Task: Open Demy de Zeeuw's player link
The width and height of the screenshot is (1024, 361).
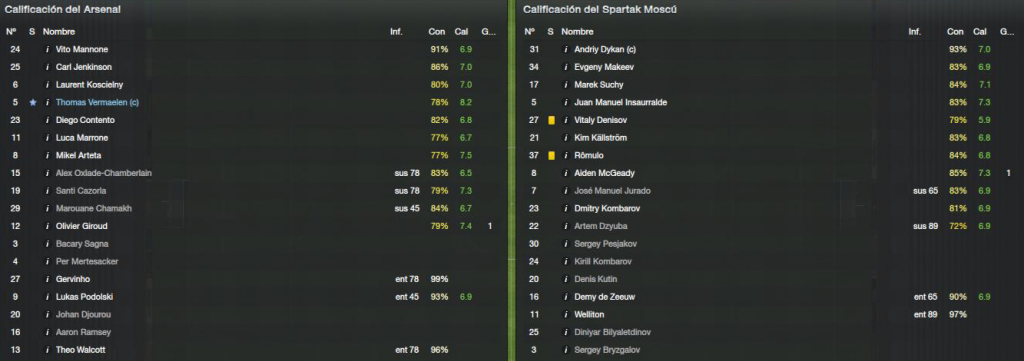Action: [604, 297]
